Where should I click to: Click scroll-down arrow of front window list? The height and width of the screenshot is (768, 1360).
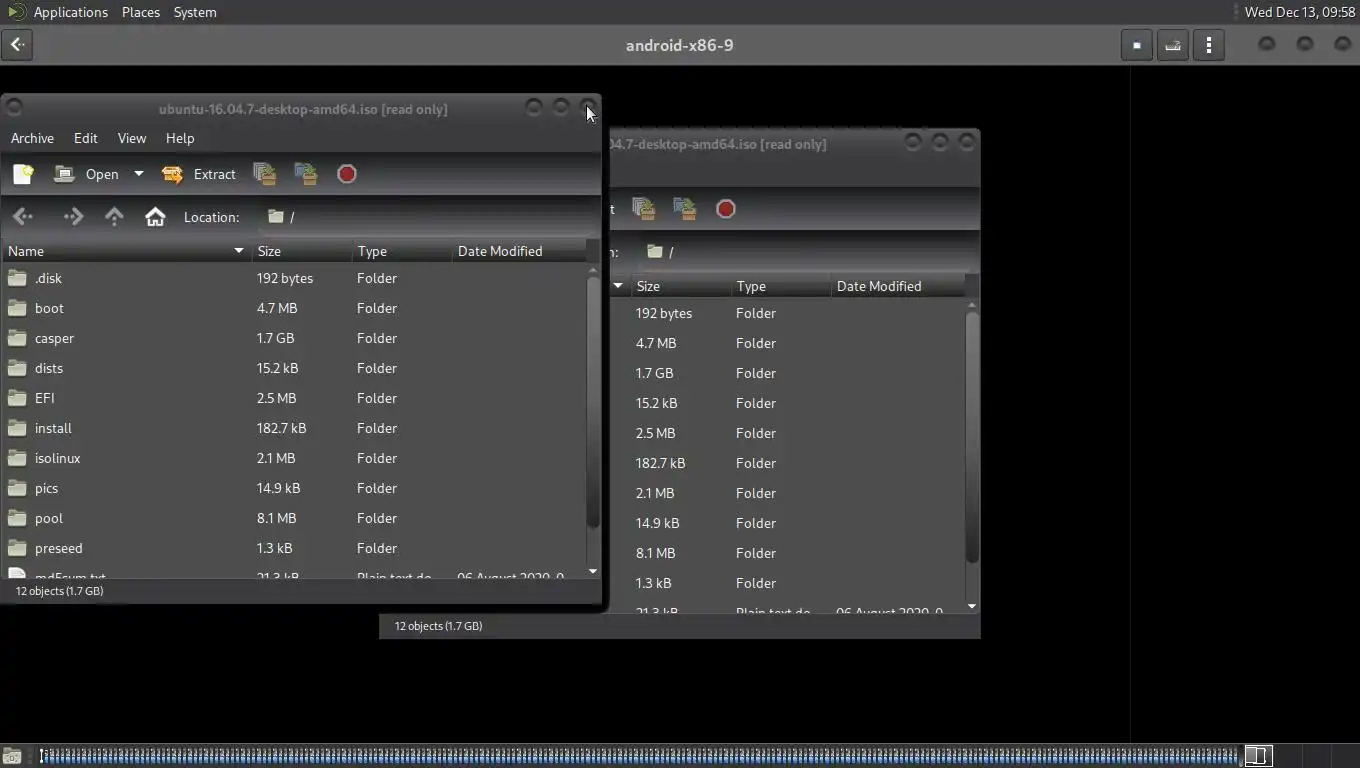point(593,571)
